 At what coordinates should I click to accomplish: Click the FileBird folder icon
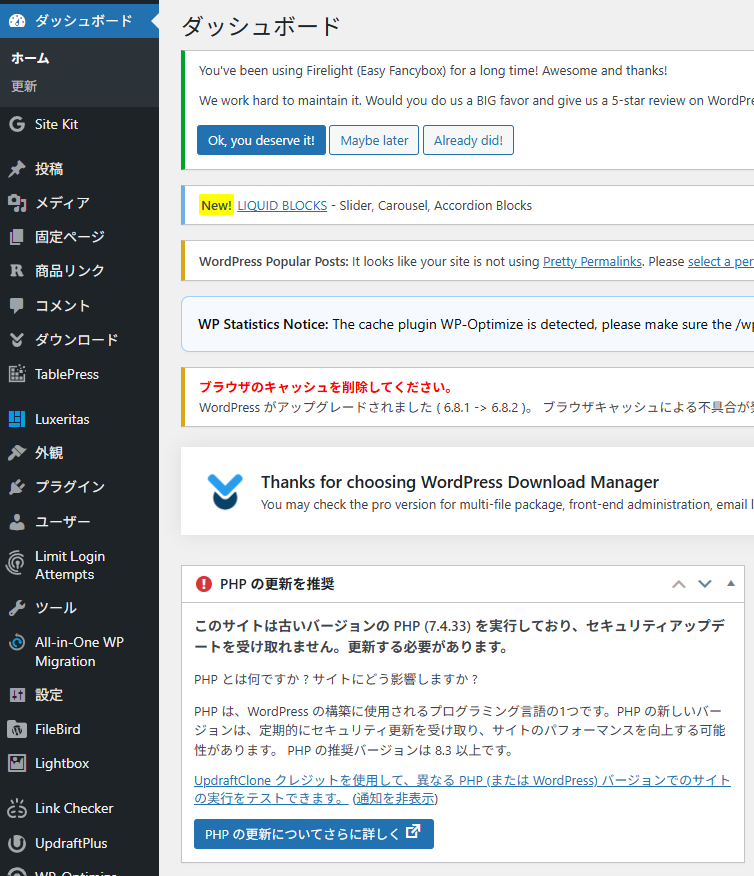[17, 729]
